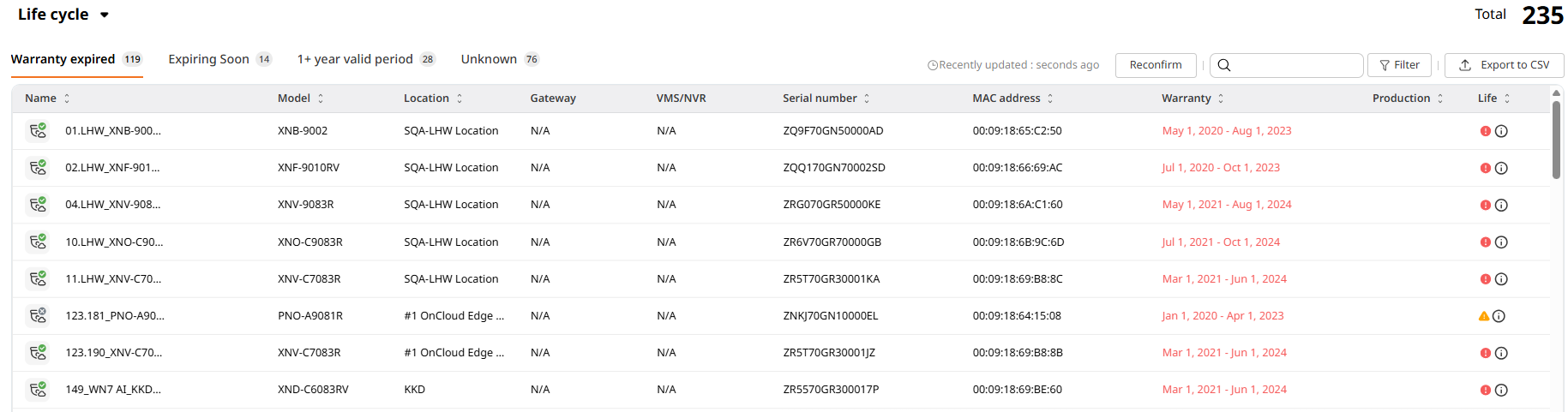Click Export to CSV button
Screen dimensions: 1568x412
(1504, 65)
